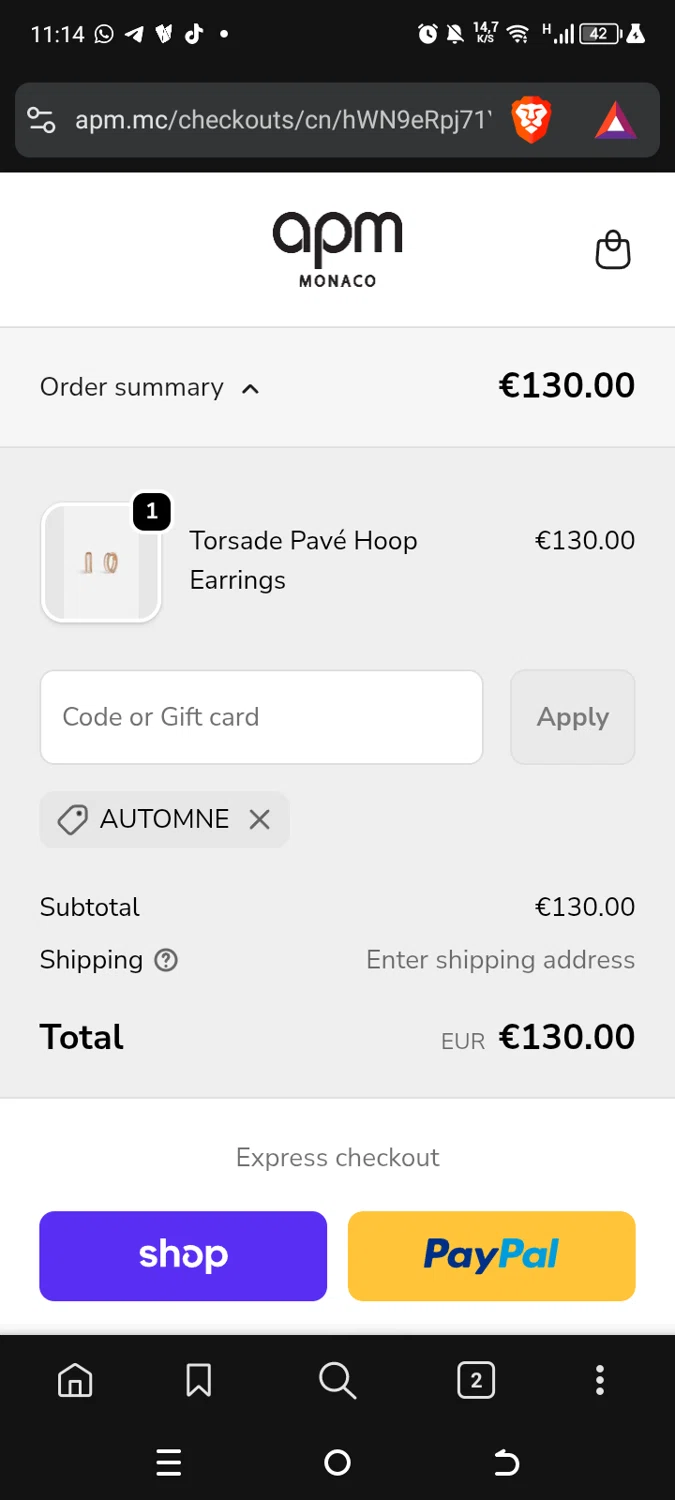Pay with Shop Pay button
The image size is (675, 1500).
183,1256
